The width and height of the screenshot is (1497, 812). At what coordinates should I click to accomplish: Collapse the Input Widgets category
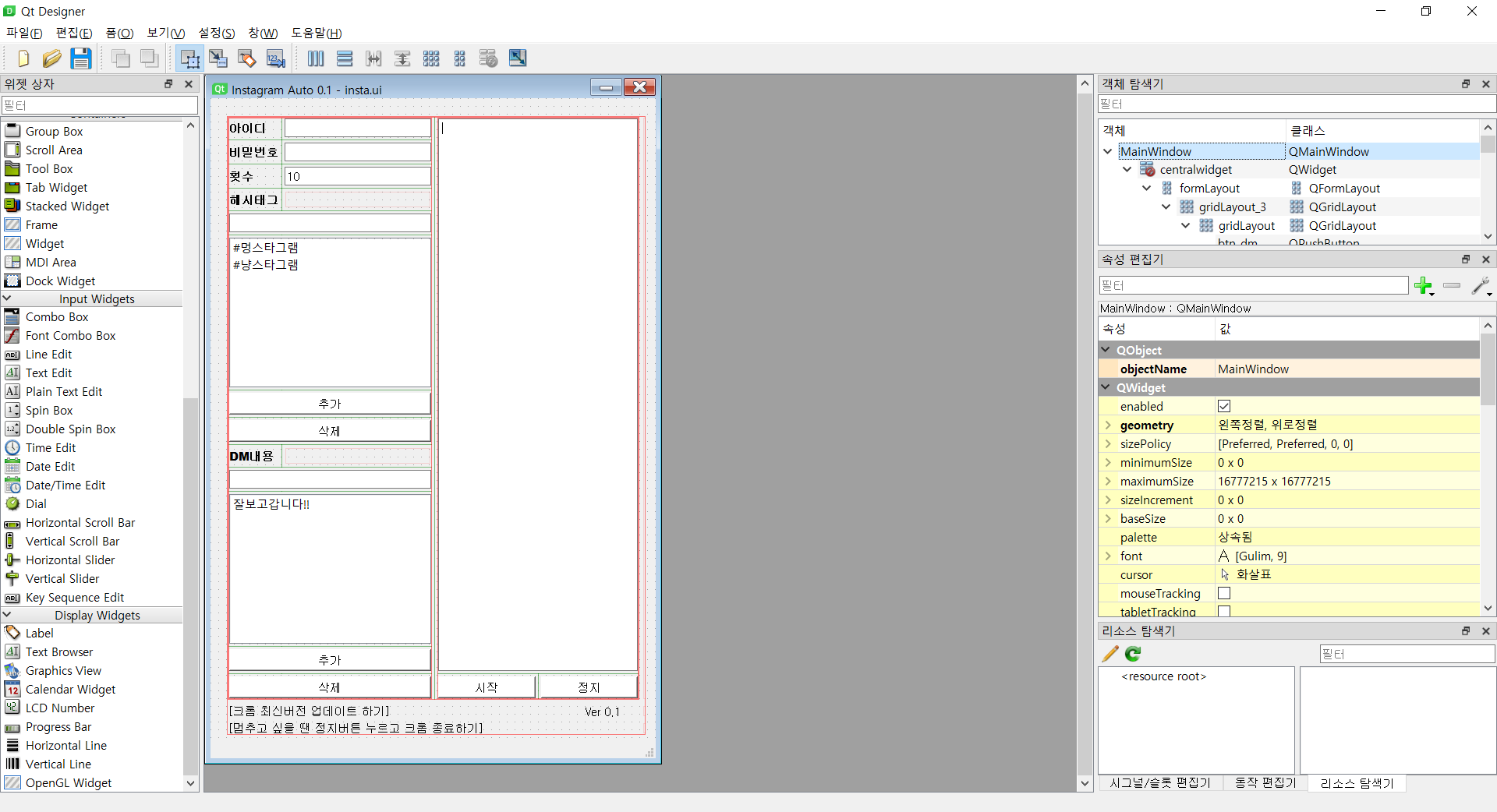pos(8,298)
